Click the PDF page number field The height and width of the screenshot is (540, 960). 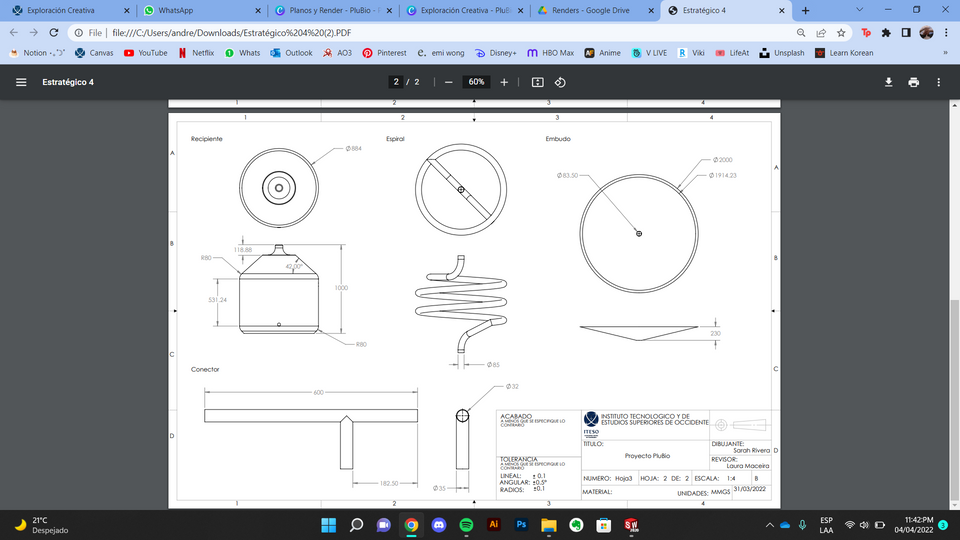(396, 82)
